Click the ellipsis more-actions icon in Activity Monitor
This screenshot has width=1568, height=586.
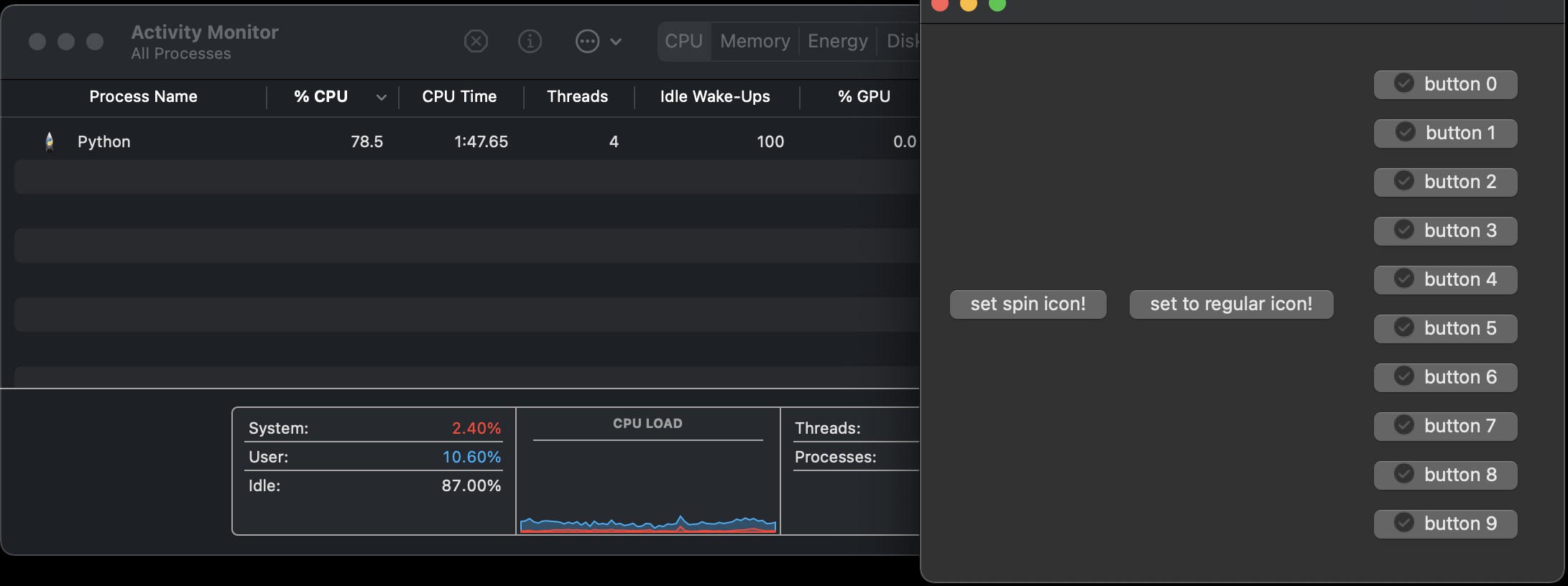coord(587,41)
